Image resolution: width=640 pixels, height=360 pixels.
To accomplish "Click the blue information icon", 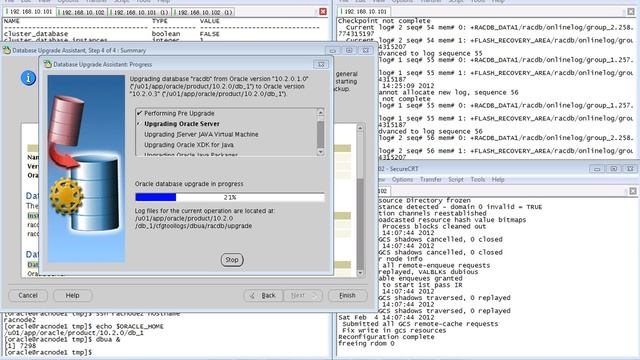I will [x=28, y=78].
